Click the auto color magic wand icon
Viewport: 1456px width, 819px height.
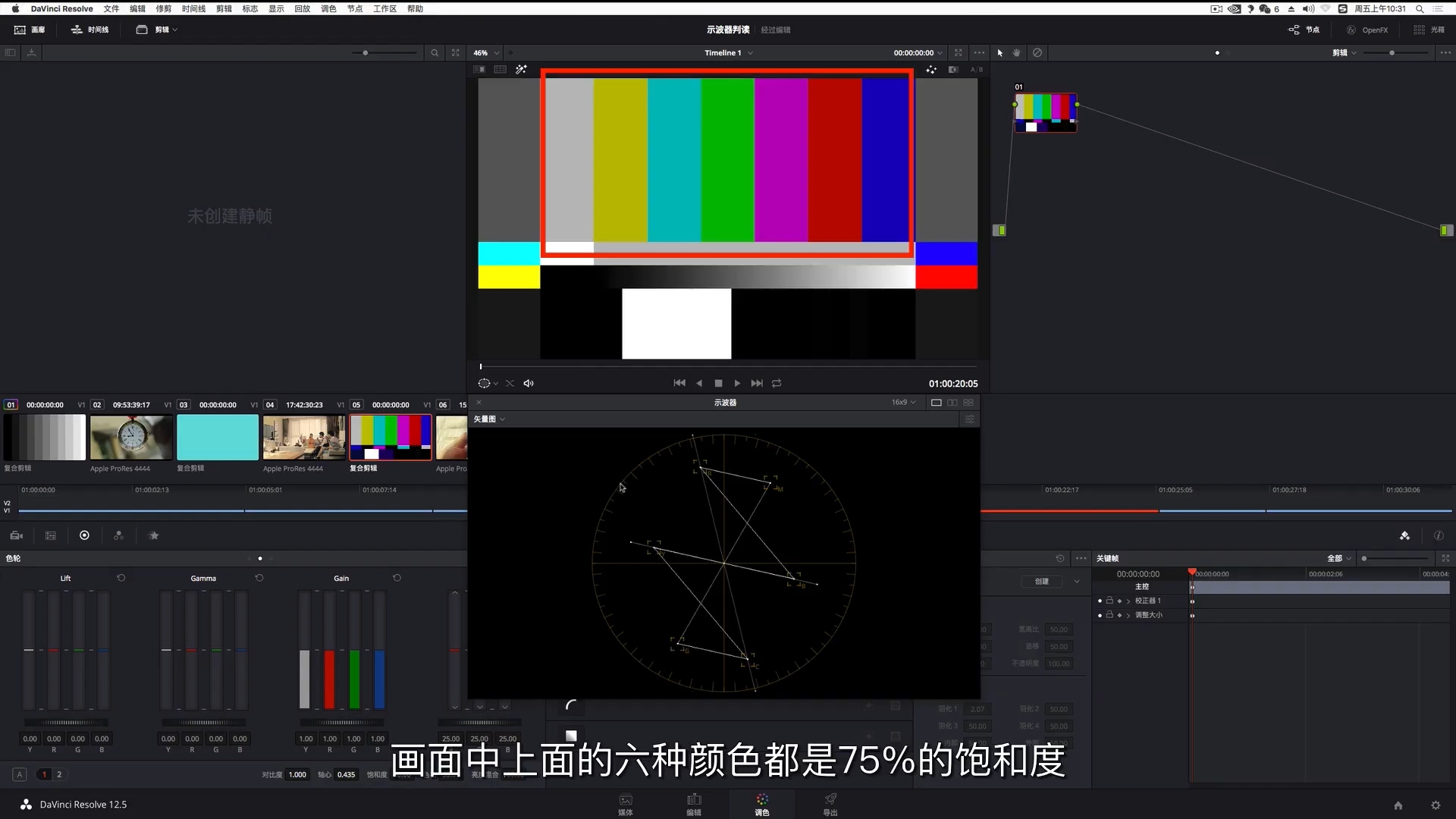(x=522, y=69)
